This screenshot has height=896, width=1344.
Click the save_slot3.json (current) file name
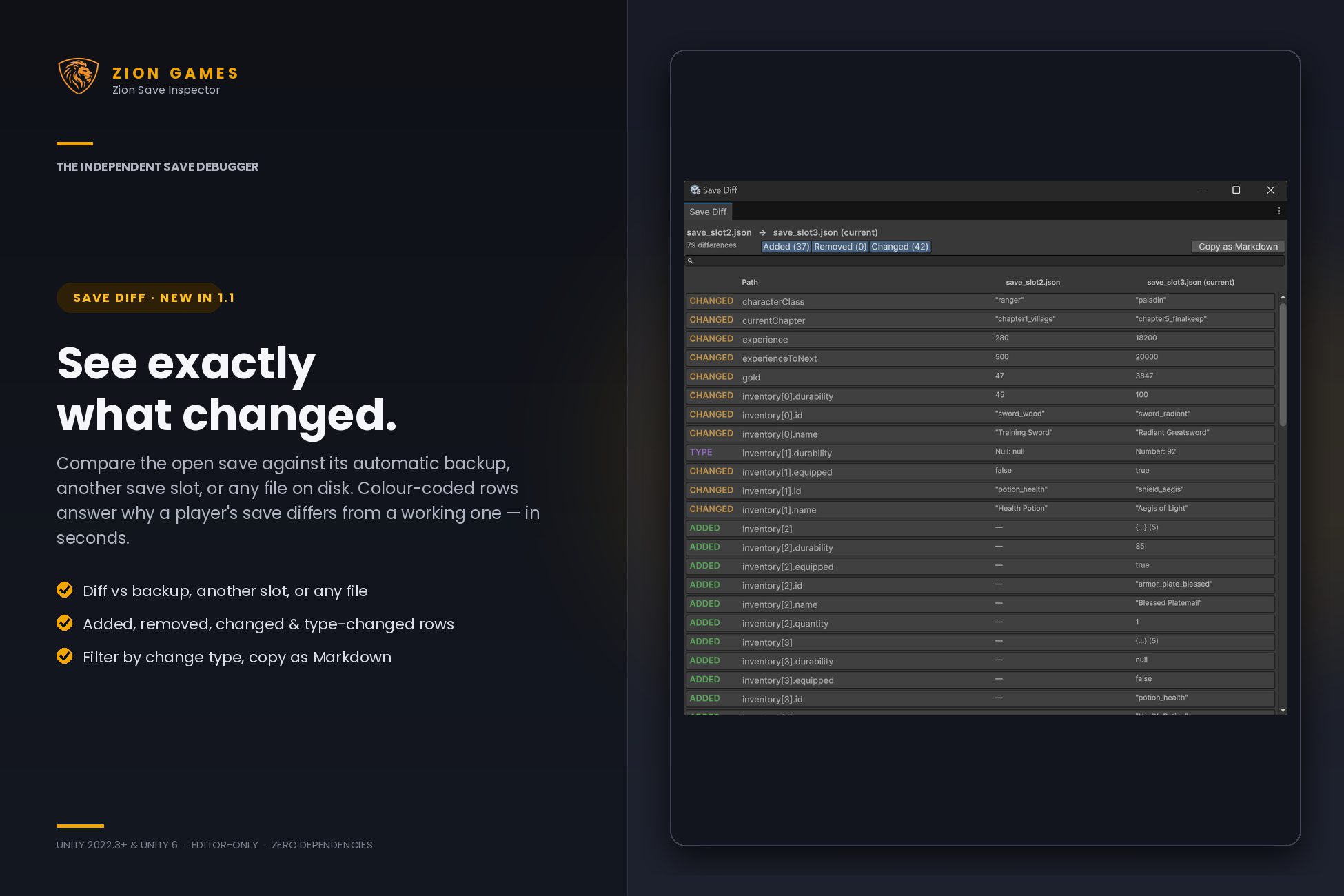pos(825,232)
